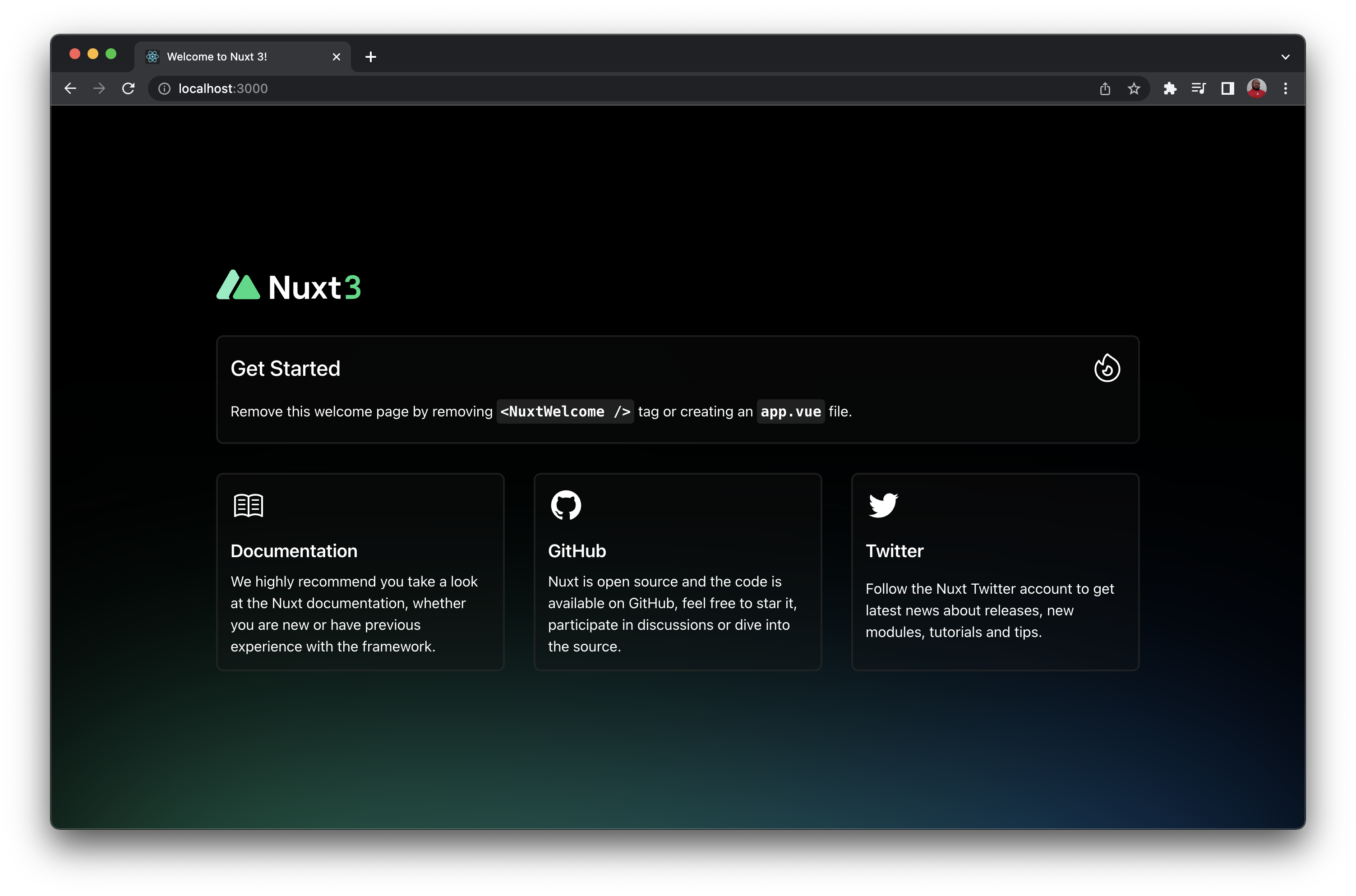The width and height of the screenshot is (1356, 896).
Task: Click the reload page button
Action: coord(128,88)
